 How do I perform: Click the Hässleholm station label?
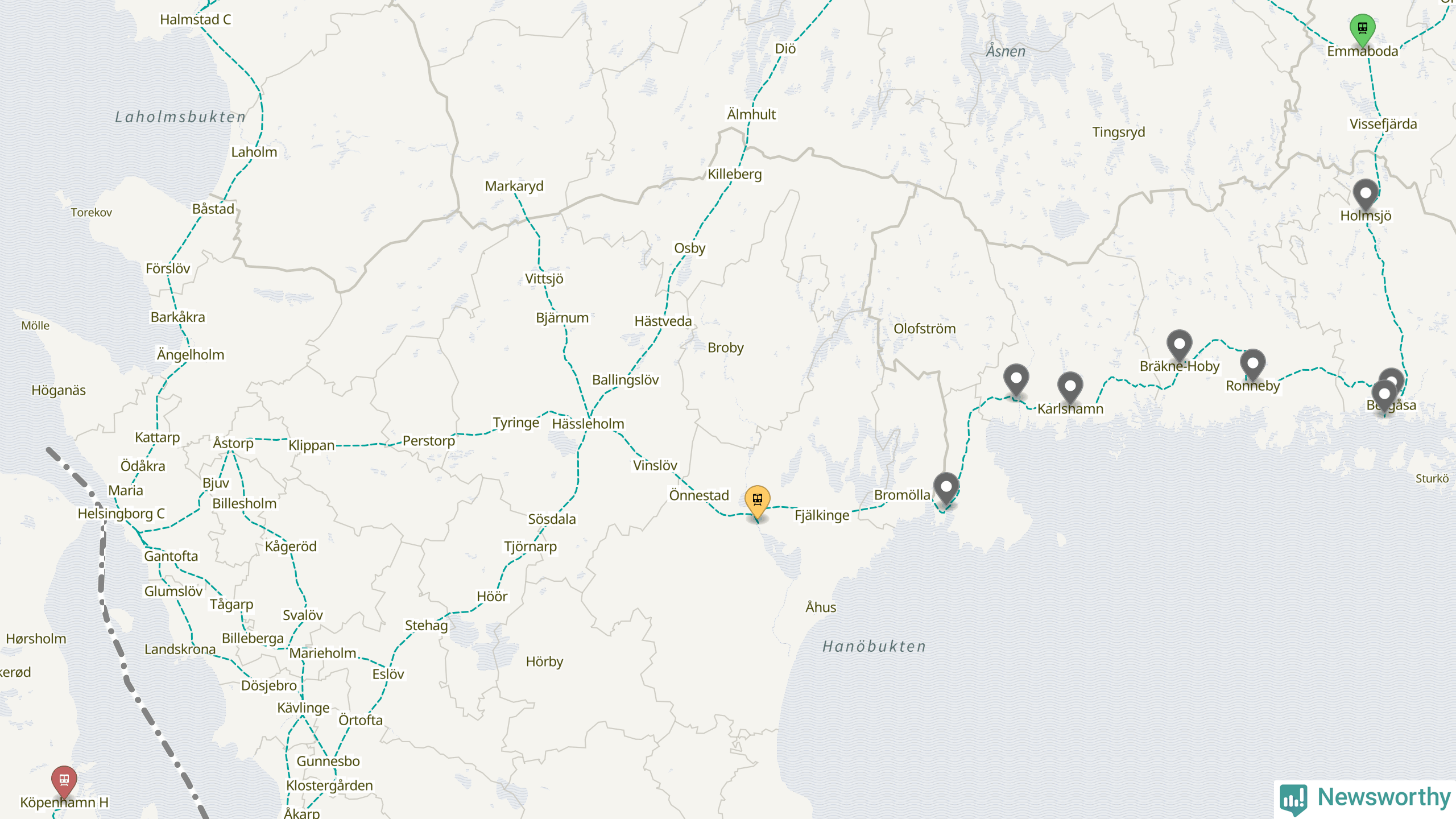(588, 424)
